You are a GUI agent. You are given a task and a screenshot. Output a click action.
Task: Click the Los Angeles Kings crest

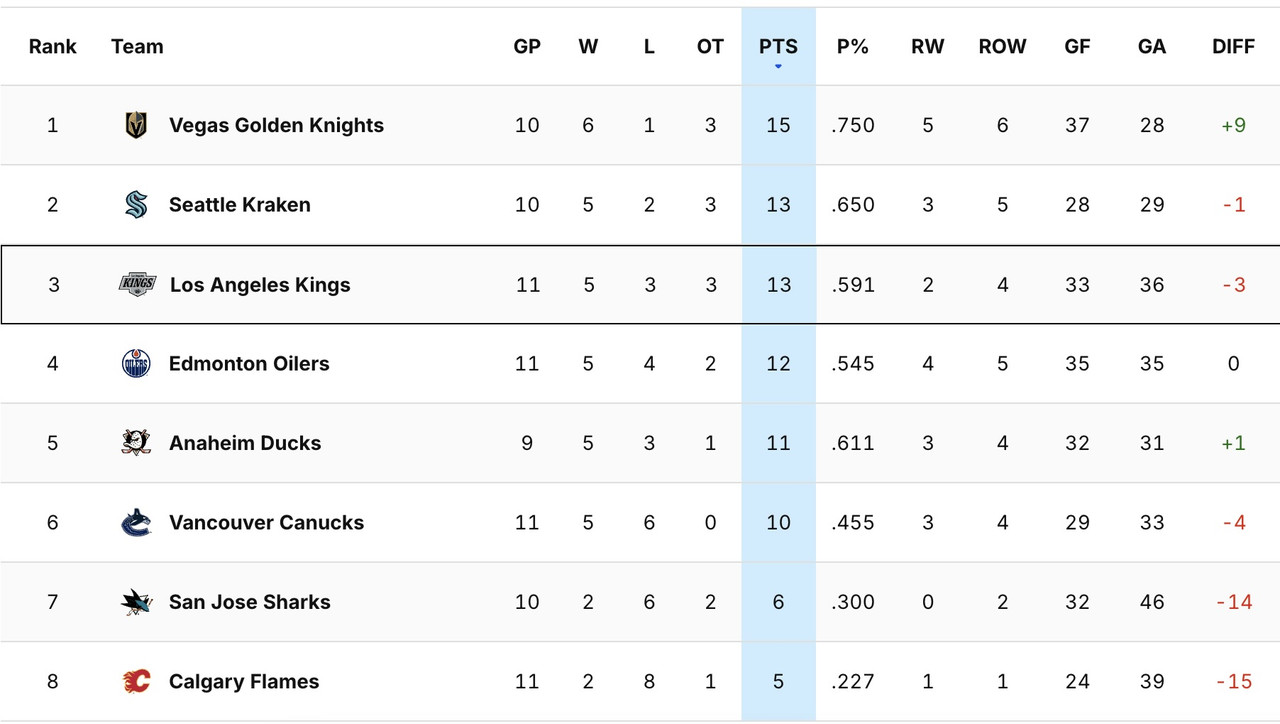pyautogui.click(x=137, y=284)
